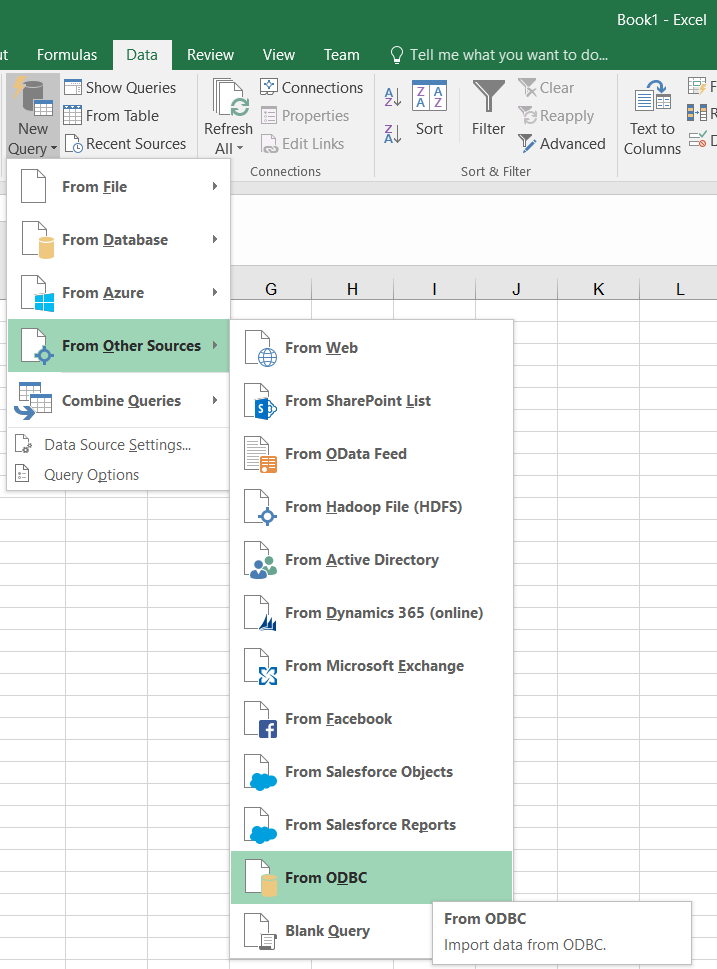Image resolution: width=717 pixels, height=969 pixels.
Task: Sort A to Z ascending icon
Action: coord(392,96)
